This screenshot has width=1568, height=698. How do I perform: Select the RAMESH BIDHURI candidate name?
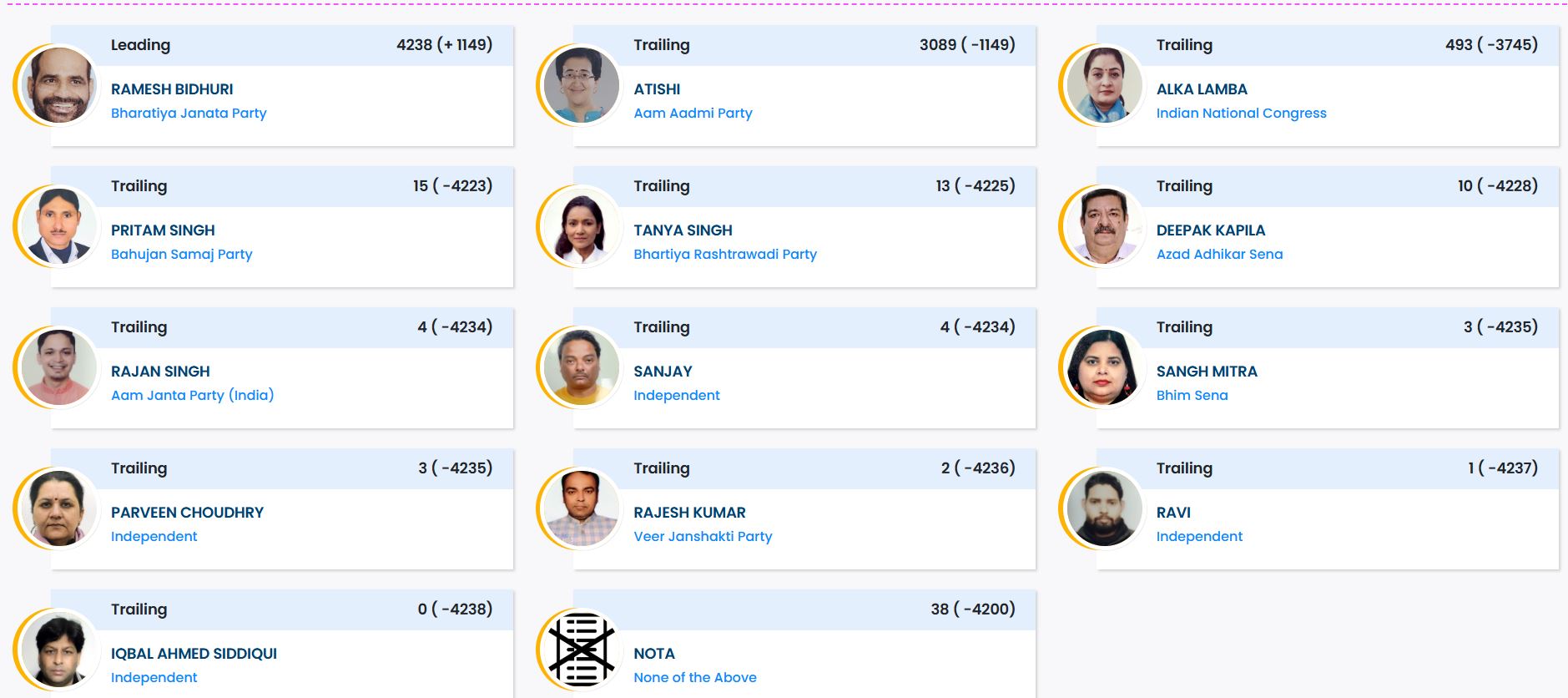click(x=172, y=89)
